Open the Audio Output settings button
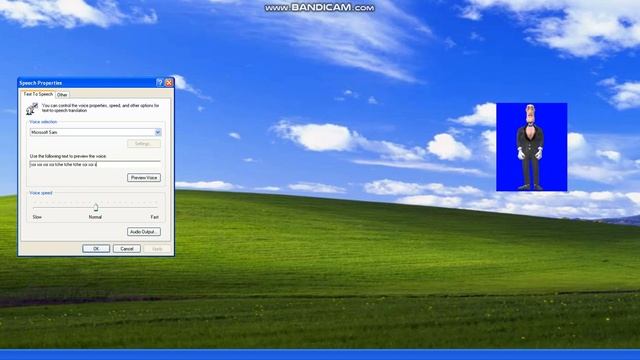 [x=144, y=232]
